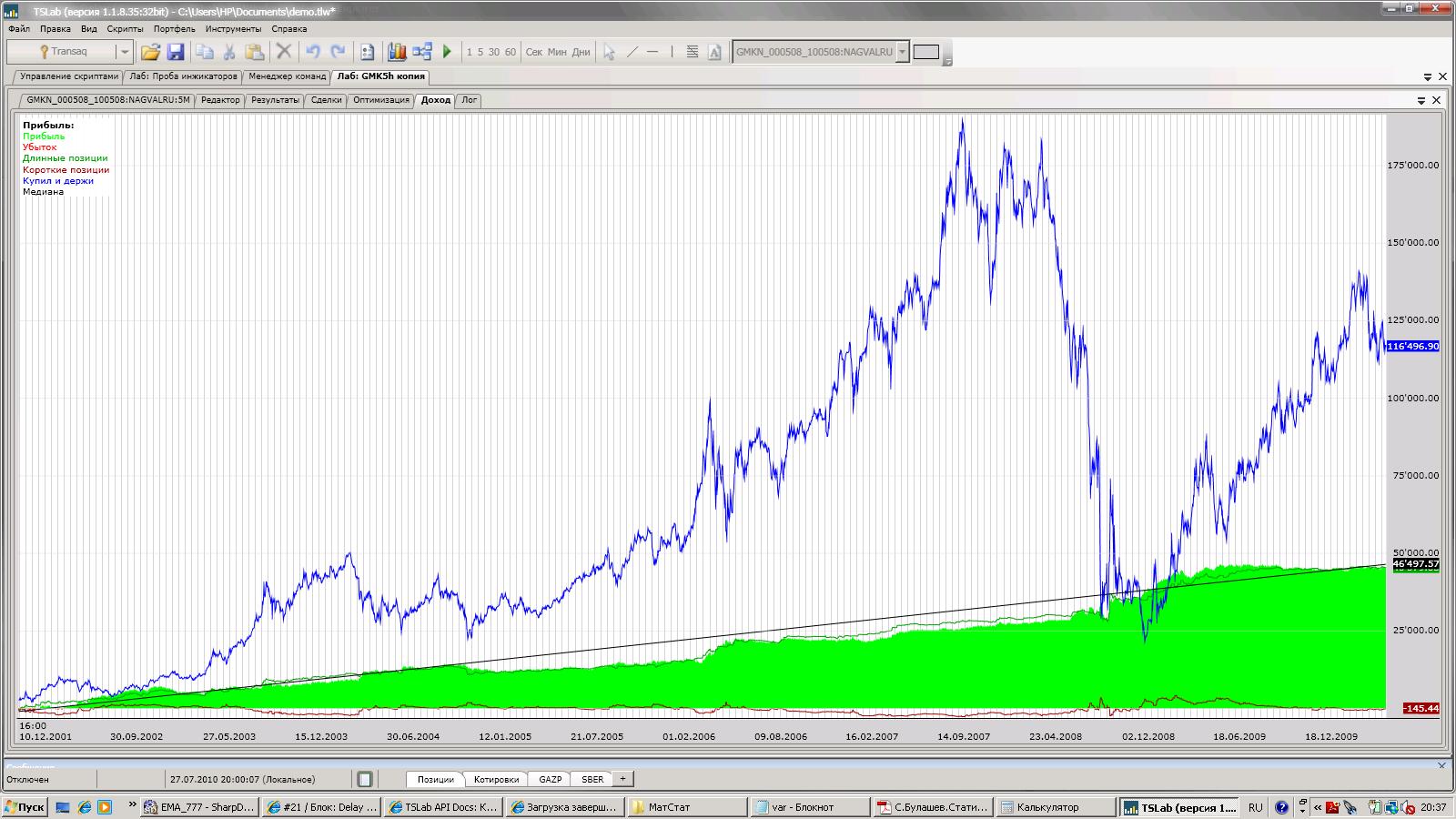Choose the vertical line drawing tool
The image size is (1456, 819).
pyautogui.click(x=672, y=52)
